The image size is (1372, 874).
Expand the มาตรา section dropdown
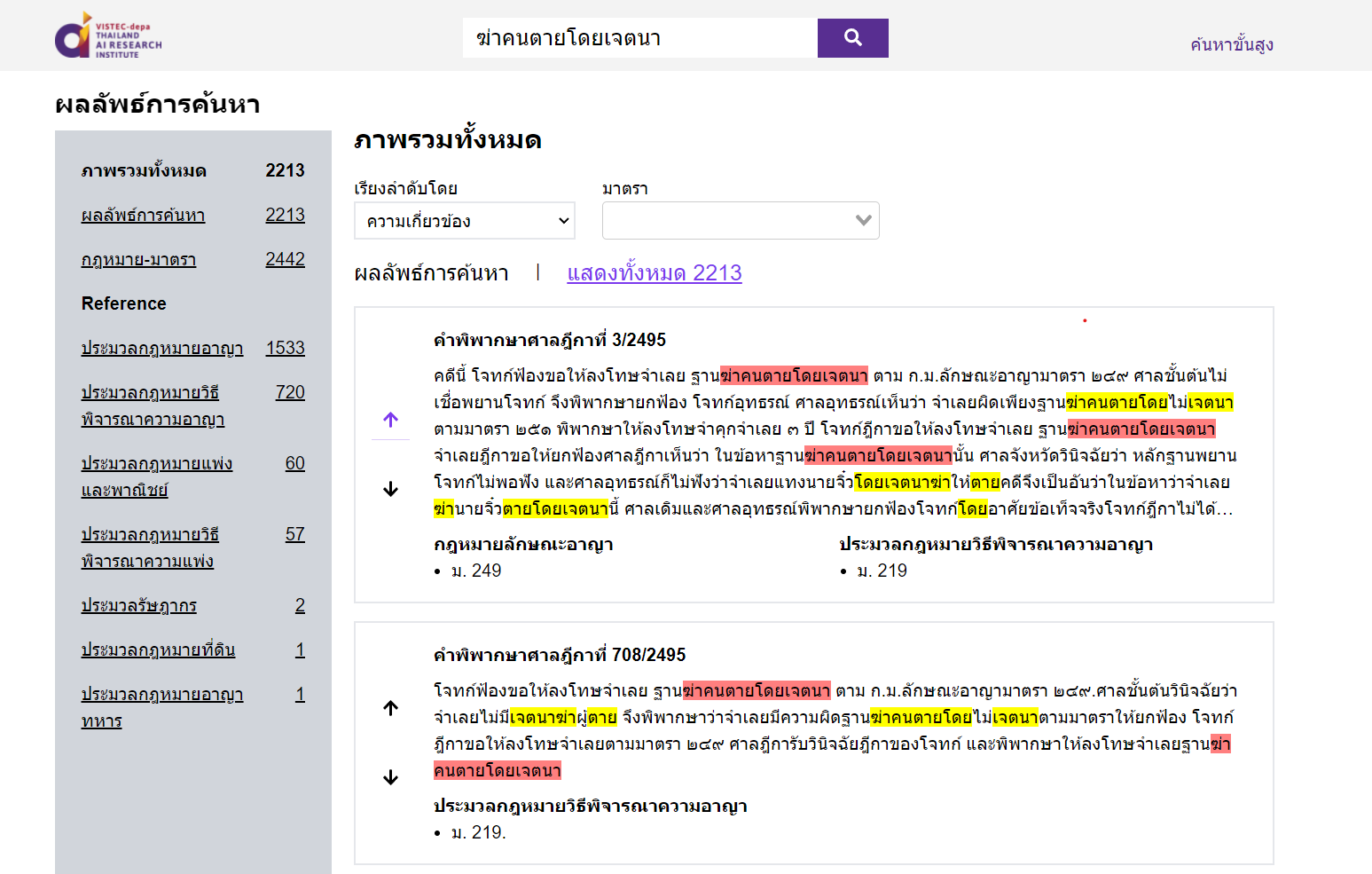741,221
